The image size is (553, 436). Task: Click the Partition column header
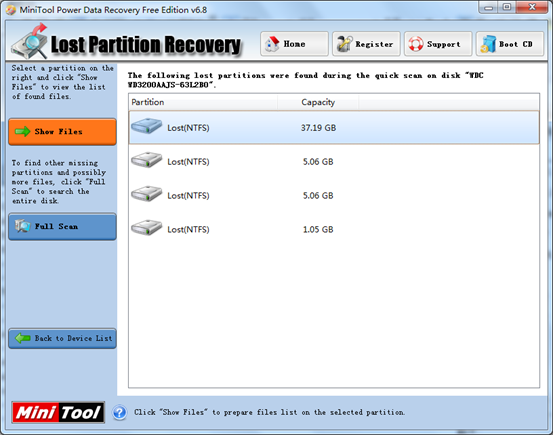coord(203,102)
